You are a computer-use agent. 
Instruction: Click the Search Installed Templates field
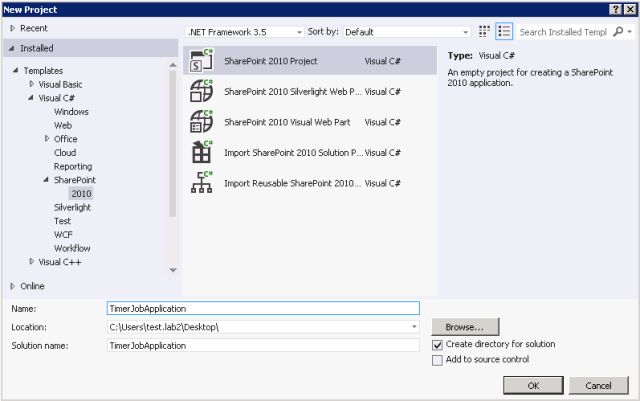point(564,32)
